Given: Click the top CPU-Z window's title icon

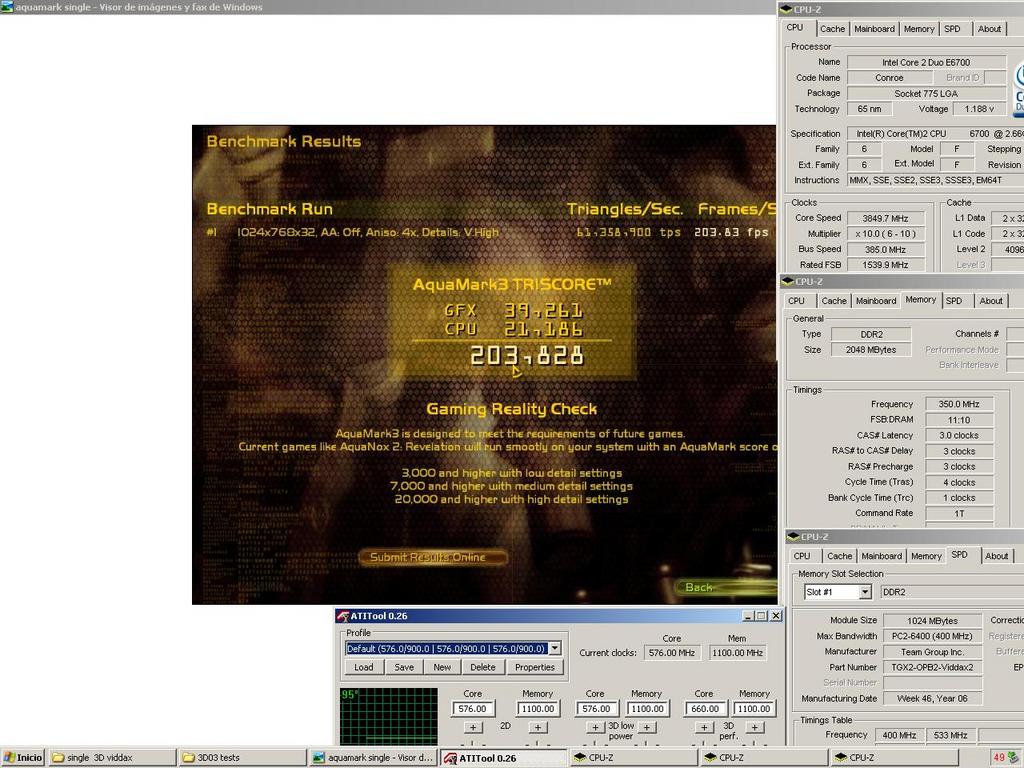Looking at the screenshot, I should tap(786, 9).
